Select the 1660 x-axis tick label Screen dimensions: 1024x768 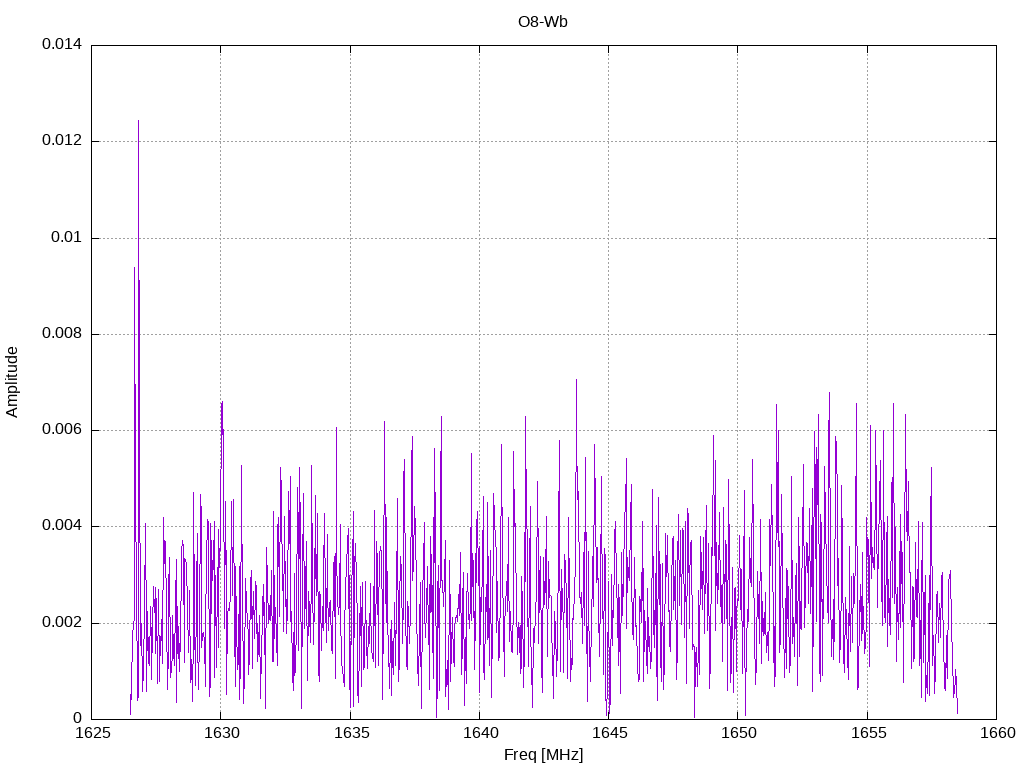995,733
